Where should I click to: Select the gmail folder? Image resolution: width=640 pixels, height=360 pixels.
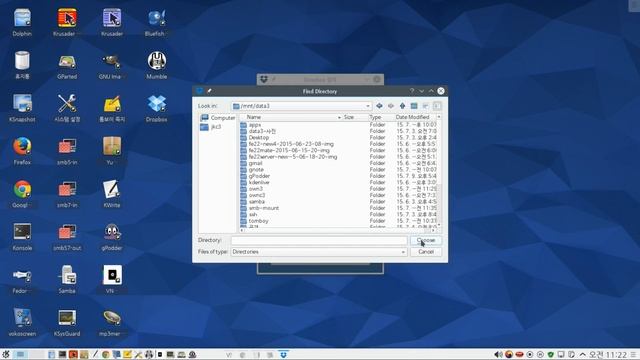251,163
